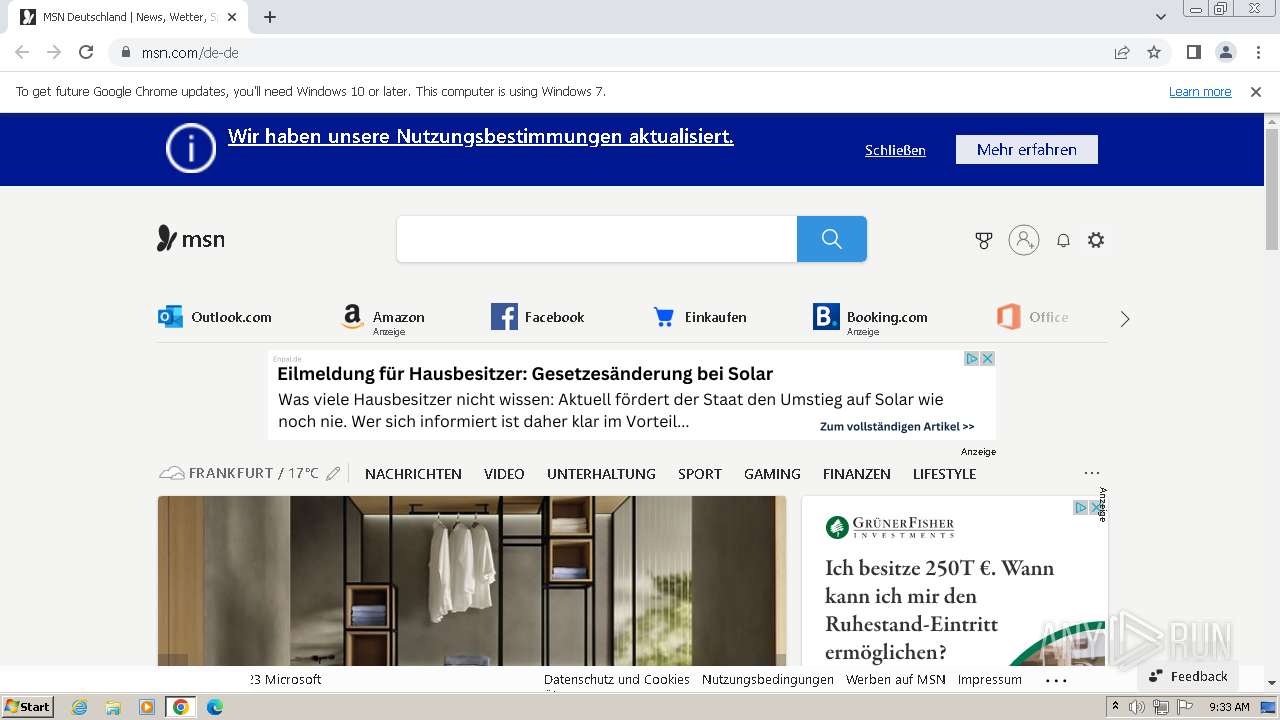Click AdChoices icon on GrünerFisher ad
The width and height of the screenshot is (1280, 720).
click(x=1080, y=508)
